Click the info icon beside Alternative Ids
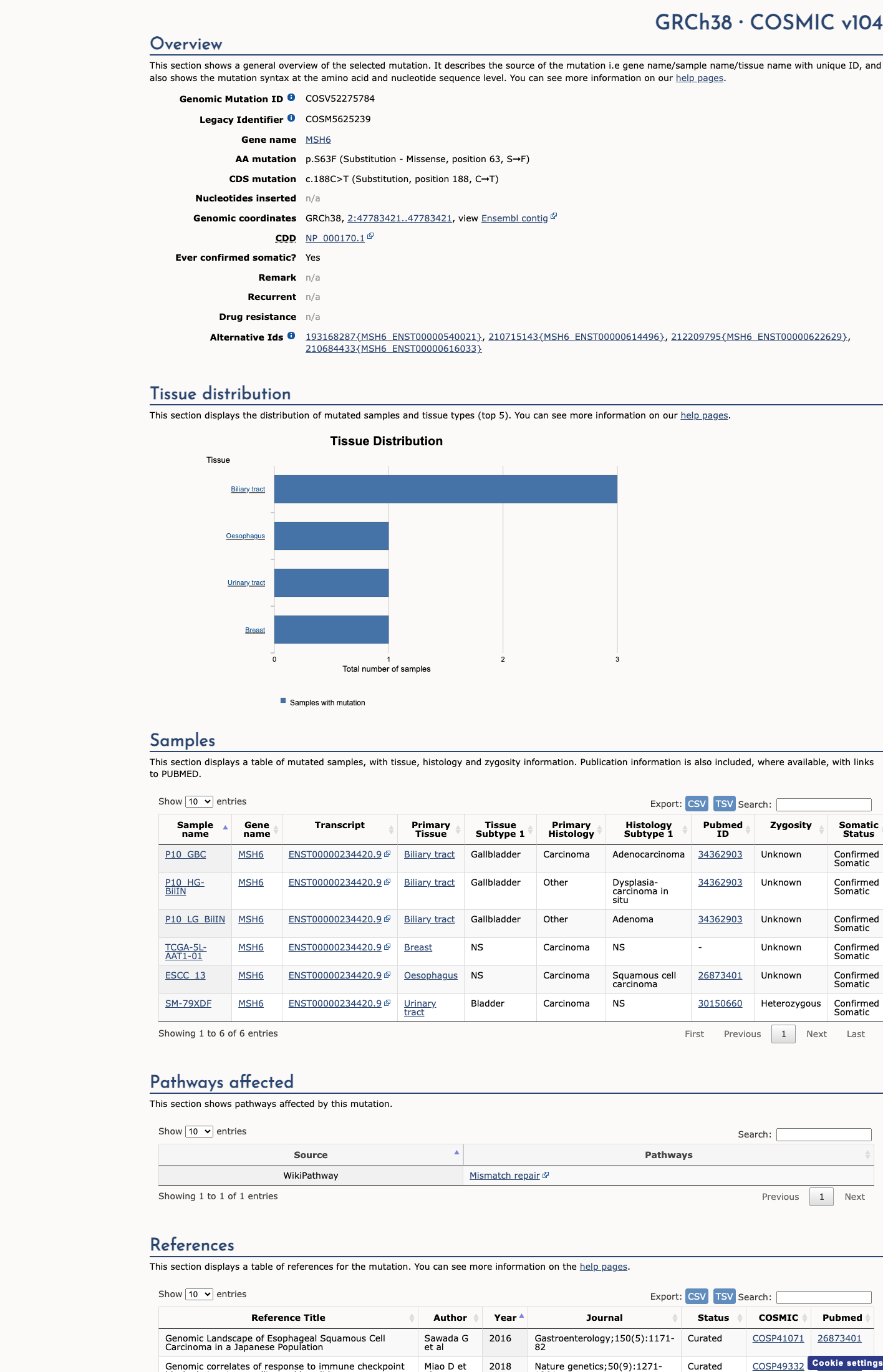Viewport: 883px width, 1372px height. coord(291,336)
